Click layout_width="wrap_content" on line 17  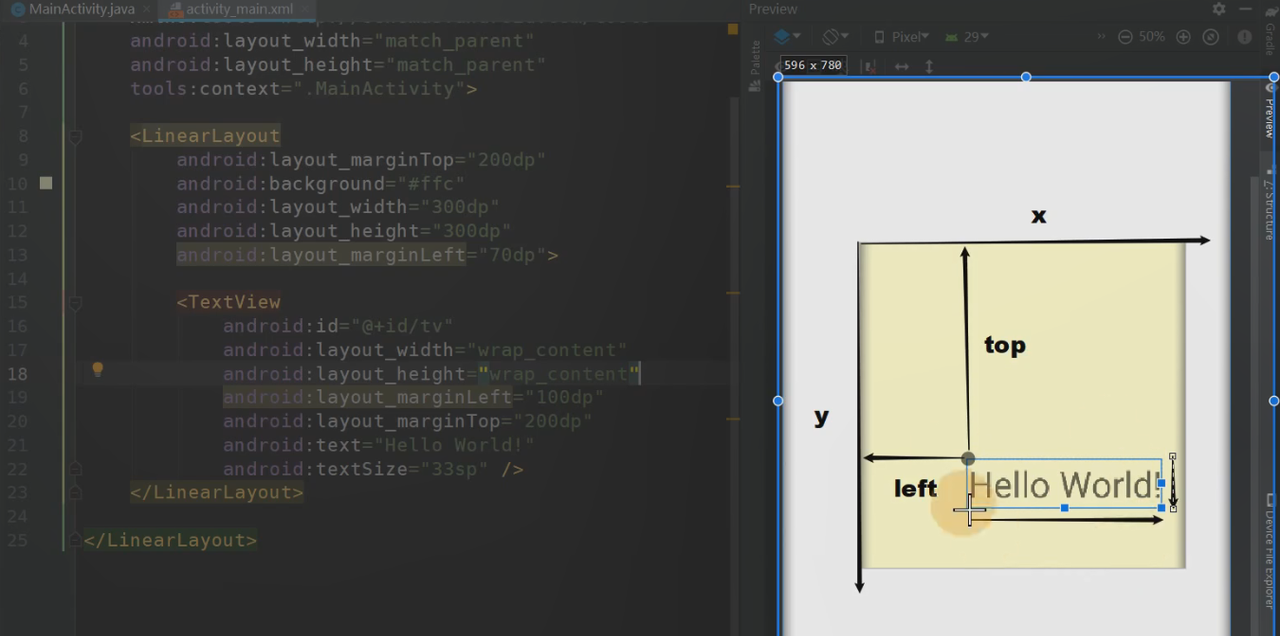pyautogui.click(x=425, y=350)
